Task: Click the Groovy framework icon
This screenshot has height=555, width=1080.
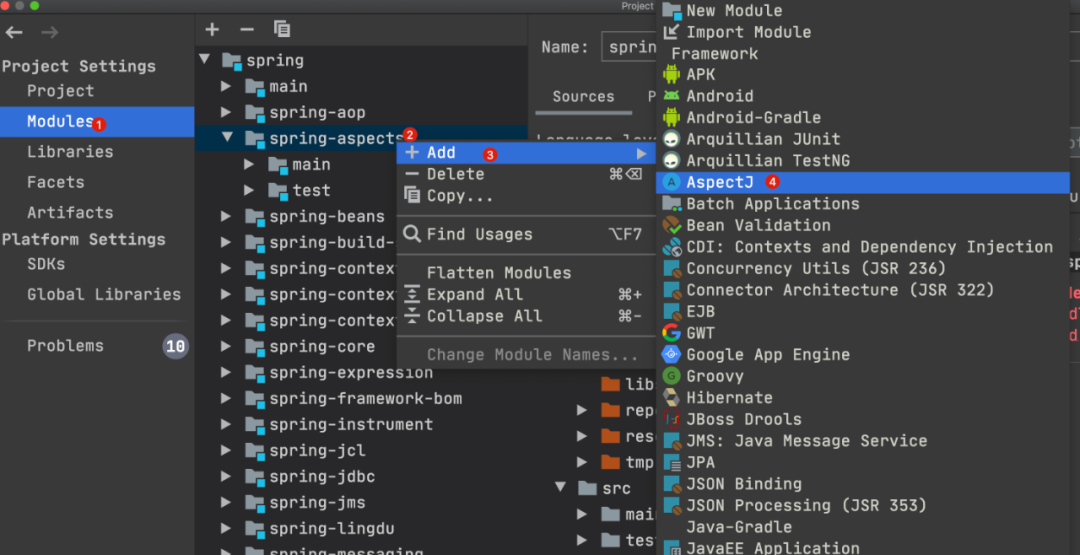Action: tap(671, 377)
